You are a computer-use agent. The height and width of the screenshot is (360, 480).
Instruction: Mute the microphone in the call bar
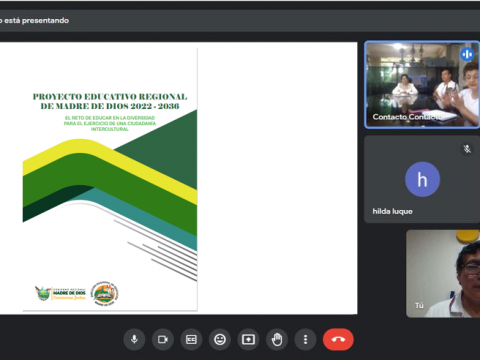[x=134, y=340]
